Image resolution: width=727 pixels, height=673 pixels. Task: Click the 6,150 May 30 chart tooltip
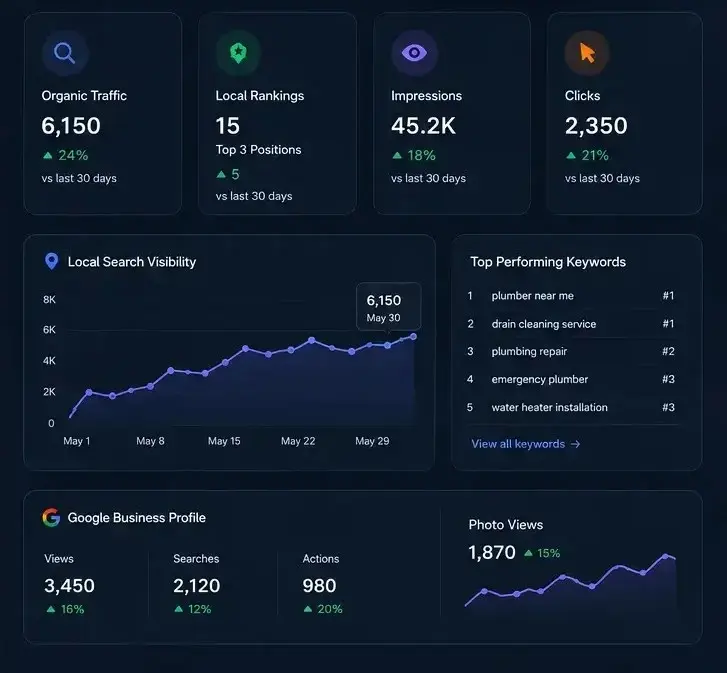coord(389,306)
